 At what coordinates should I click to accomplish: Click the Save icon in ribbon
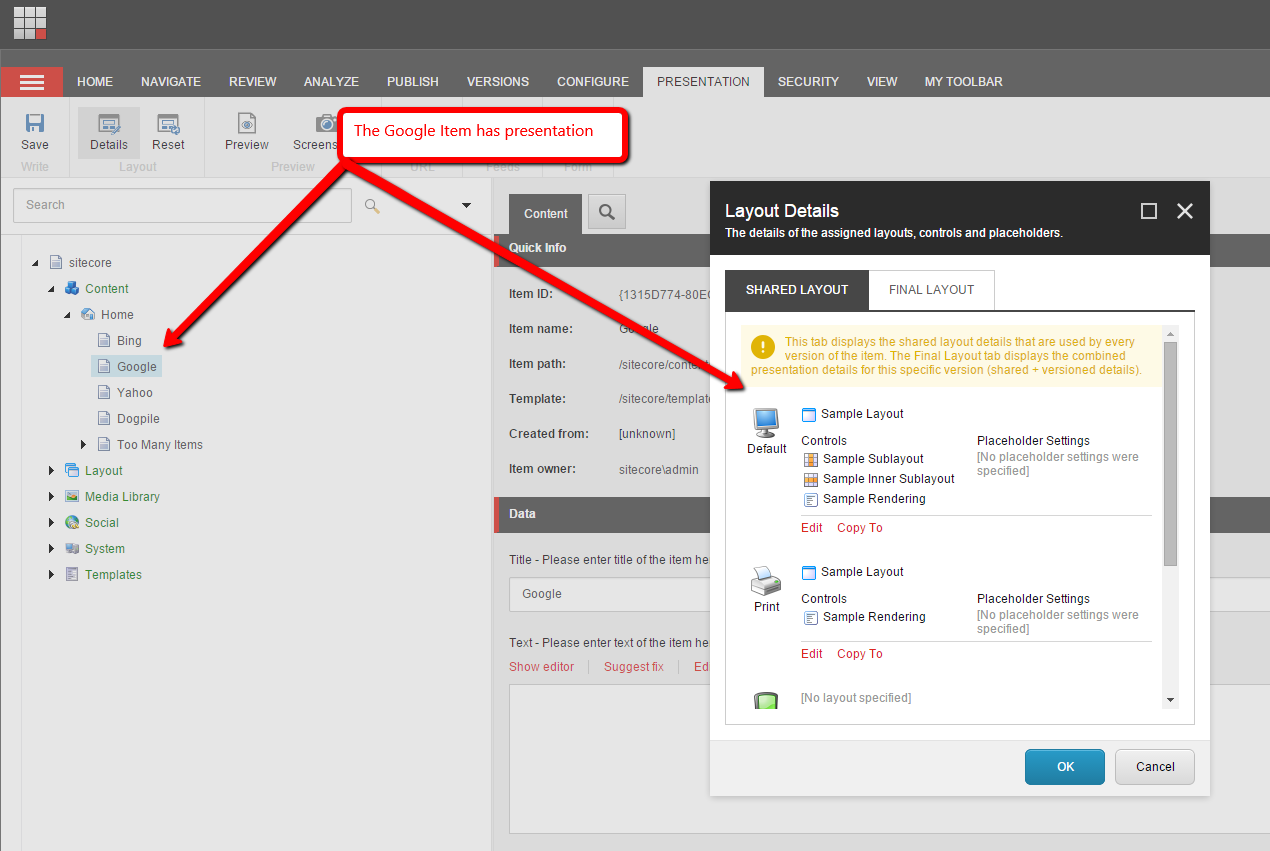(35, 124)
